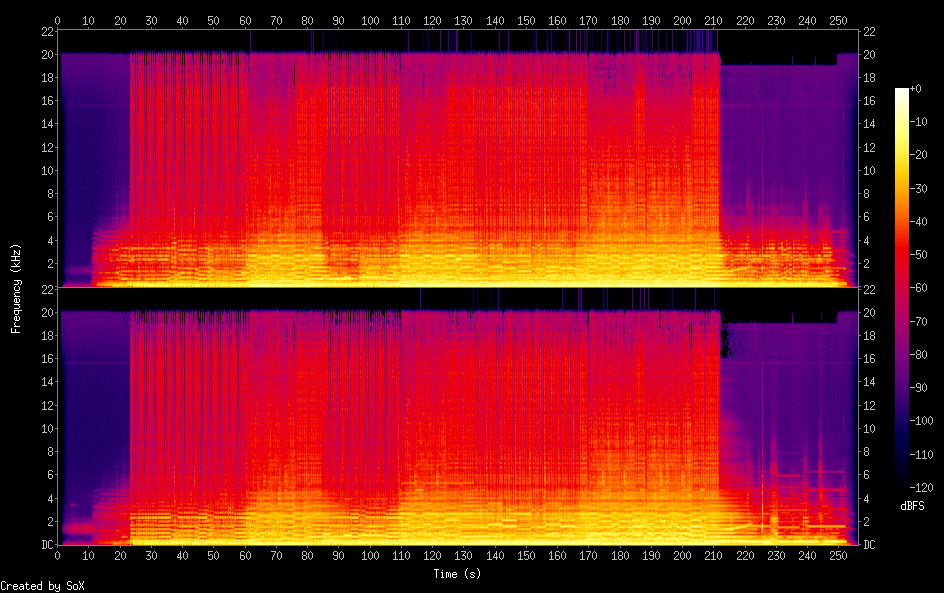Click the 20 kHz label right of lower spectrogram
Image resolution: width=944 pixels, height=593 pixels.
click(x=870, y=312)
